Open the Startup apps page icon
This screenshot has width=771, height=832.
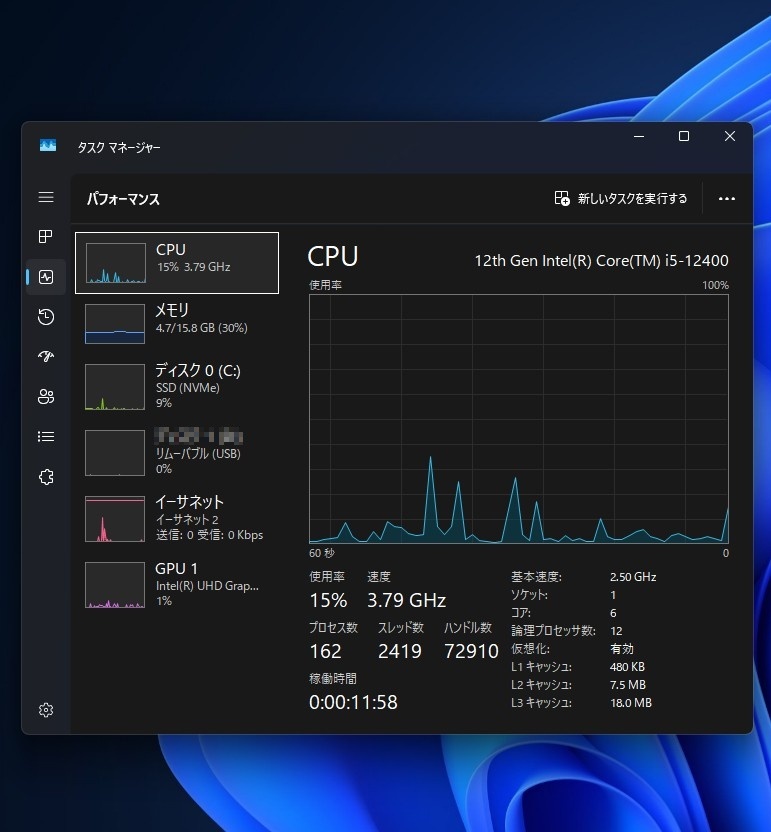(x=46, y=356)
